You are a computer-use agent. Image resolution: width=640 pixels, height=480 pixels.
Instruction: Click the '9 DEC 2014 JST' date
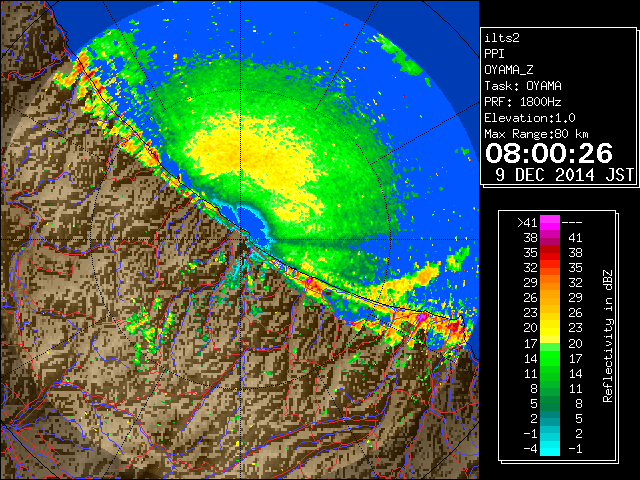564,175
